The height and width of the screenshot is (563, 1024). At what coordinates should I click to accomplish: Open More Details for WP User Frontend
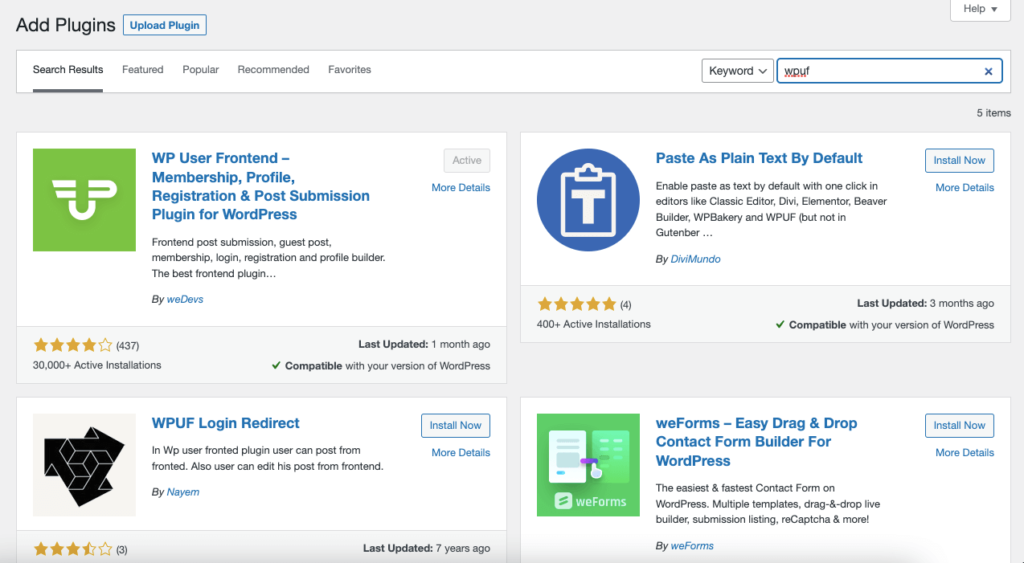[x=460, y=187]
